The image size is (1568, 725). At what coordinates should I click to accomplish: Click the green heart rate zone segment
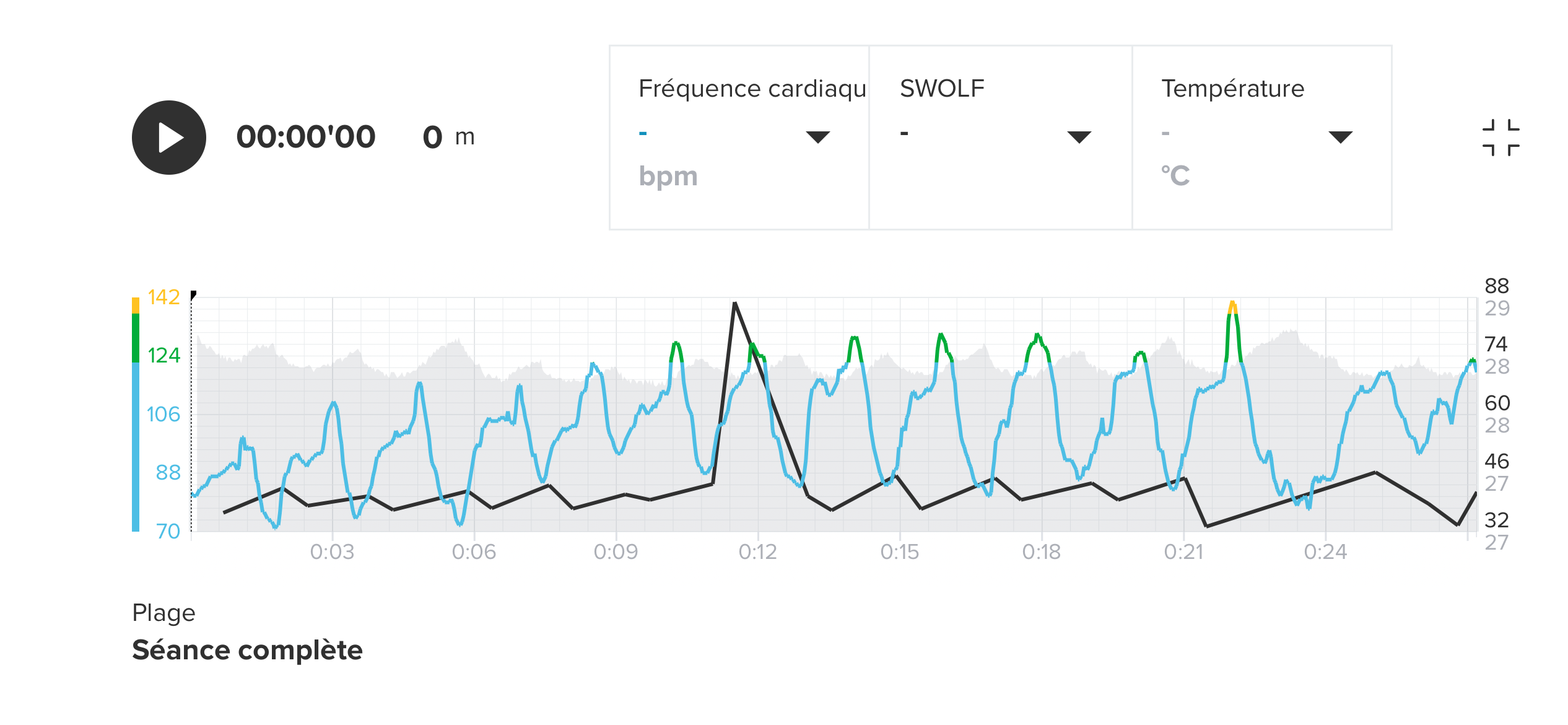[136, 338]
